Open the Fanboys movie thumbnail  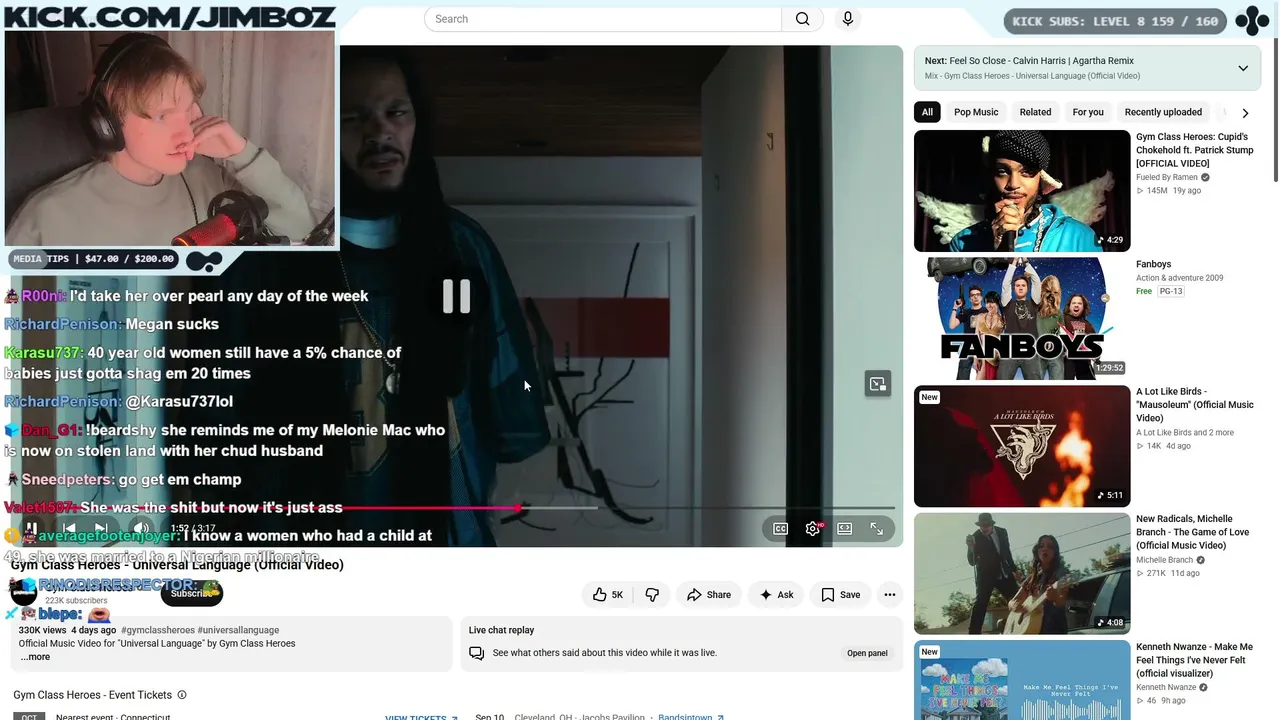point(1022,319)
